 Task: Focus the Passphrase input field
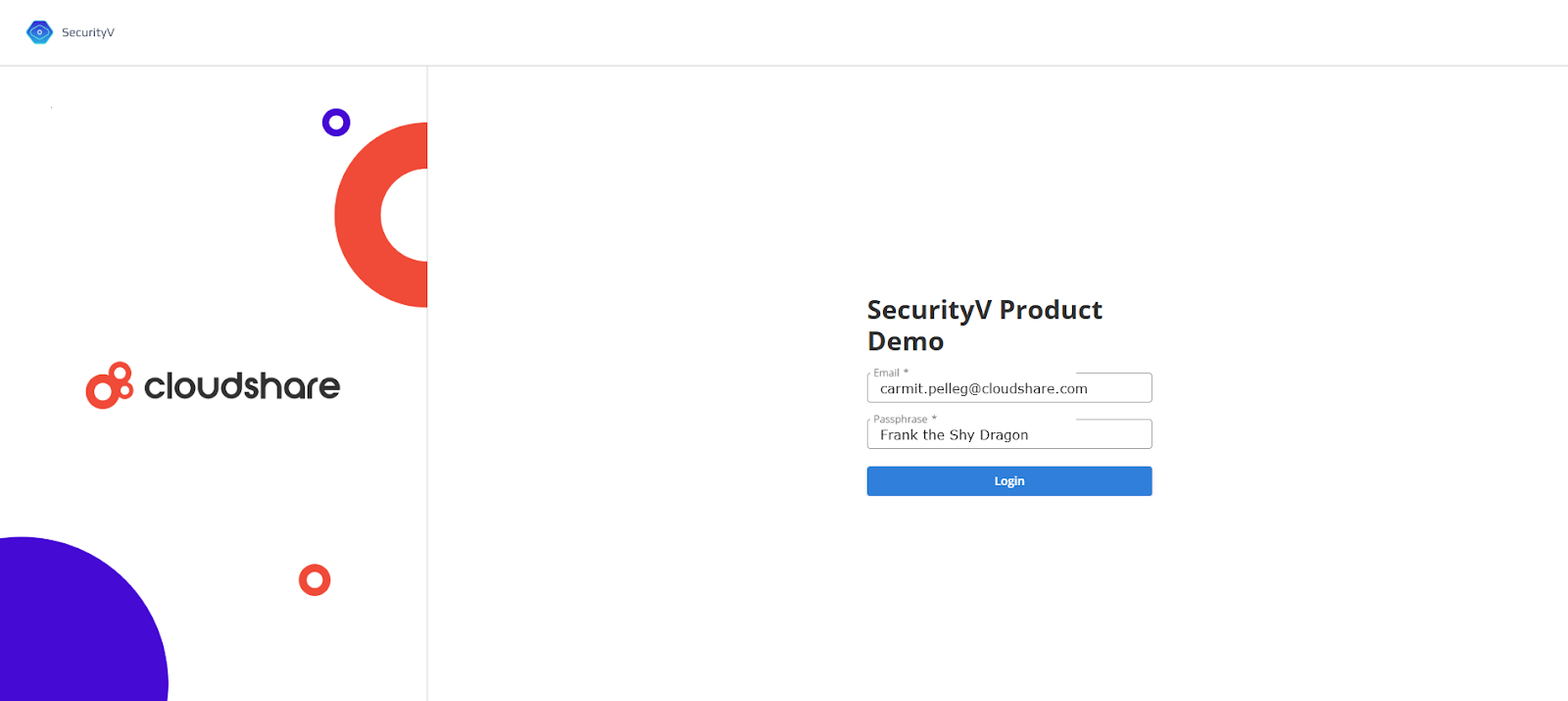[1009, 435]
